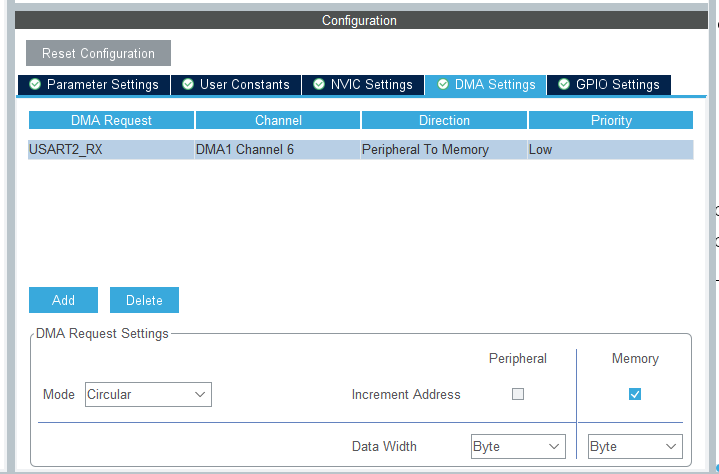Open the Parameter Settings tab
The width and height of the screenshot is (719, 474).
coord(94,85)
